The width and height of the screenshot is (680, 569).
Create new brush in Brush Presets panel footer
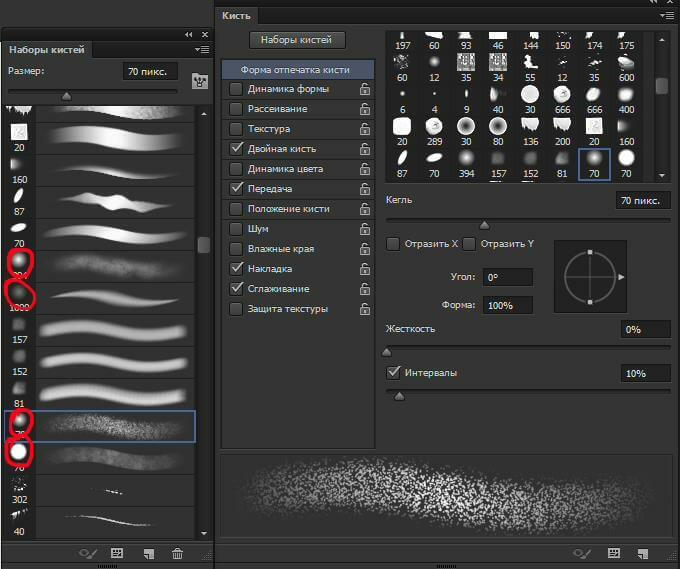pos(147,552)
